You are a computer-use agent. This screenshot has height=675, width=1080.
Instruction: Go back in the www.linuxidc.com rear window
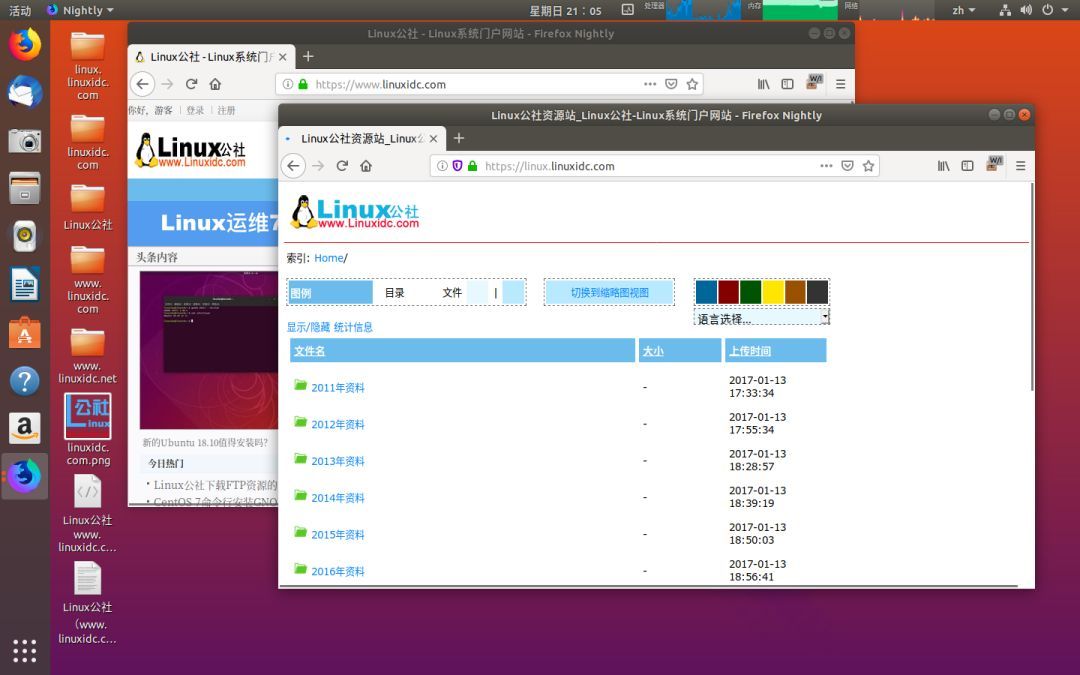(143, 84)
